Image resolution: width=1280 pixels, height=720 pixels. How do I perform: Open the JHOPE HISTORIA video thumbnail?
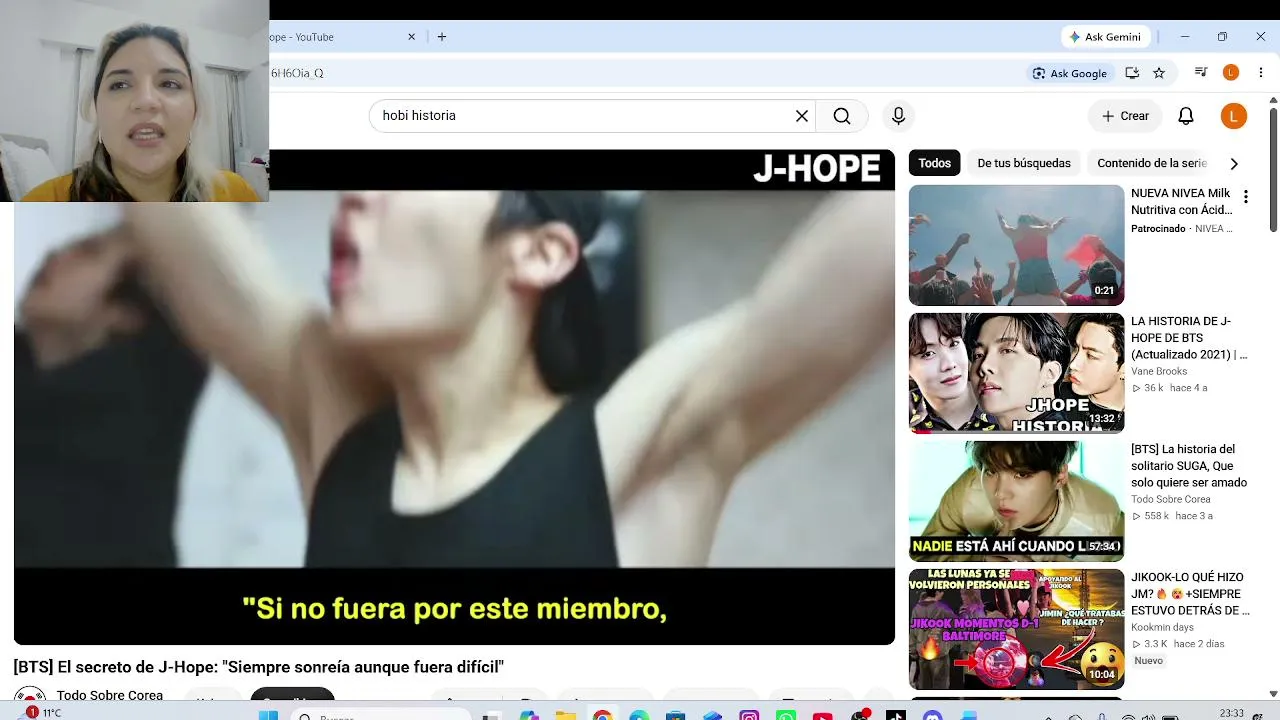[x=1016, y=373]
